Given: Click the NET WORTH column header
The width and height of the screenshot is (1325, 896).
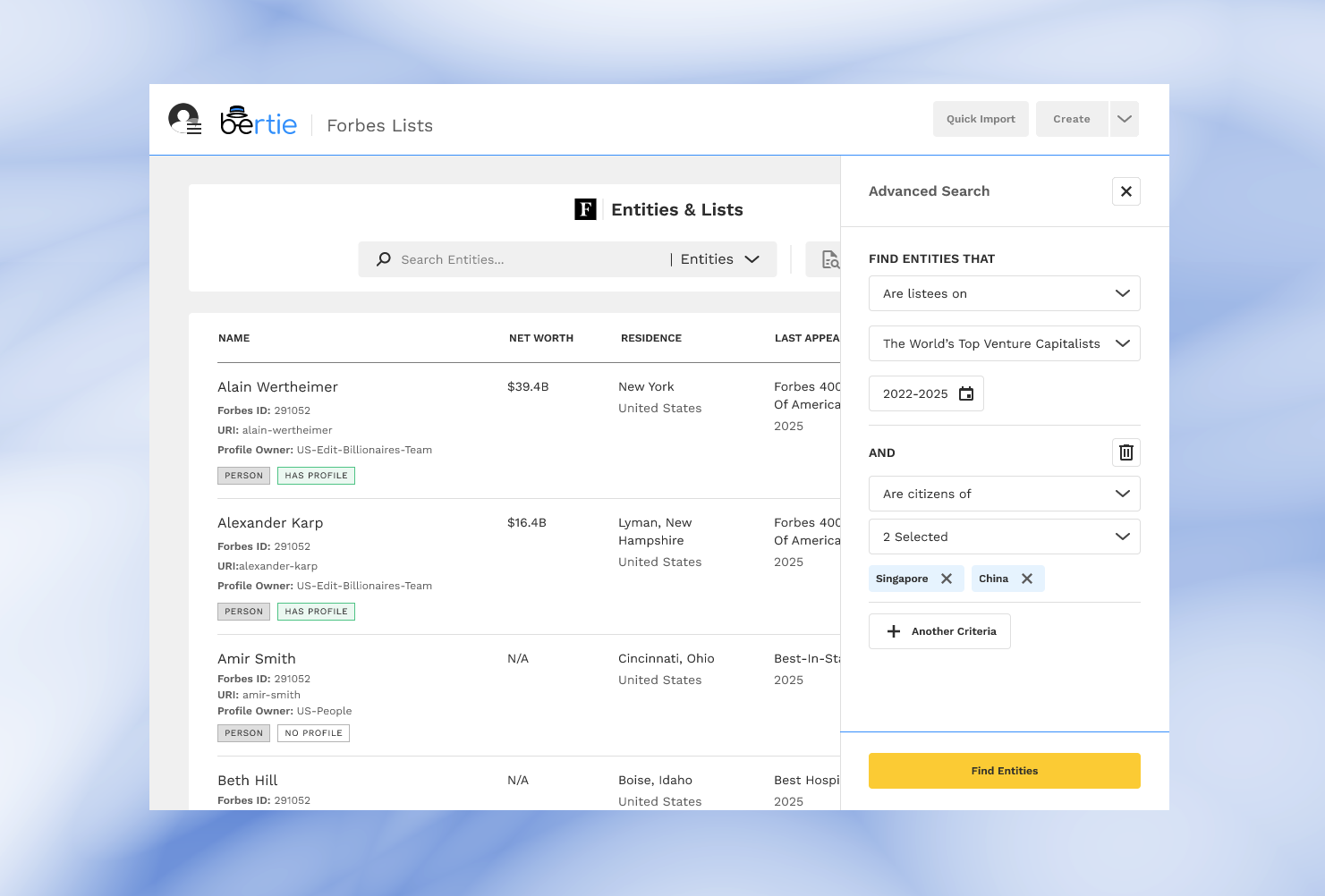Looking at the screenshot, I should point(541,338).
